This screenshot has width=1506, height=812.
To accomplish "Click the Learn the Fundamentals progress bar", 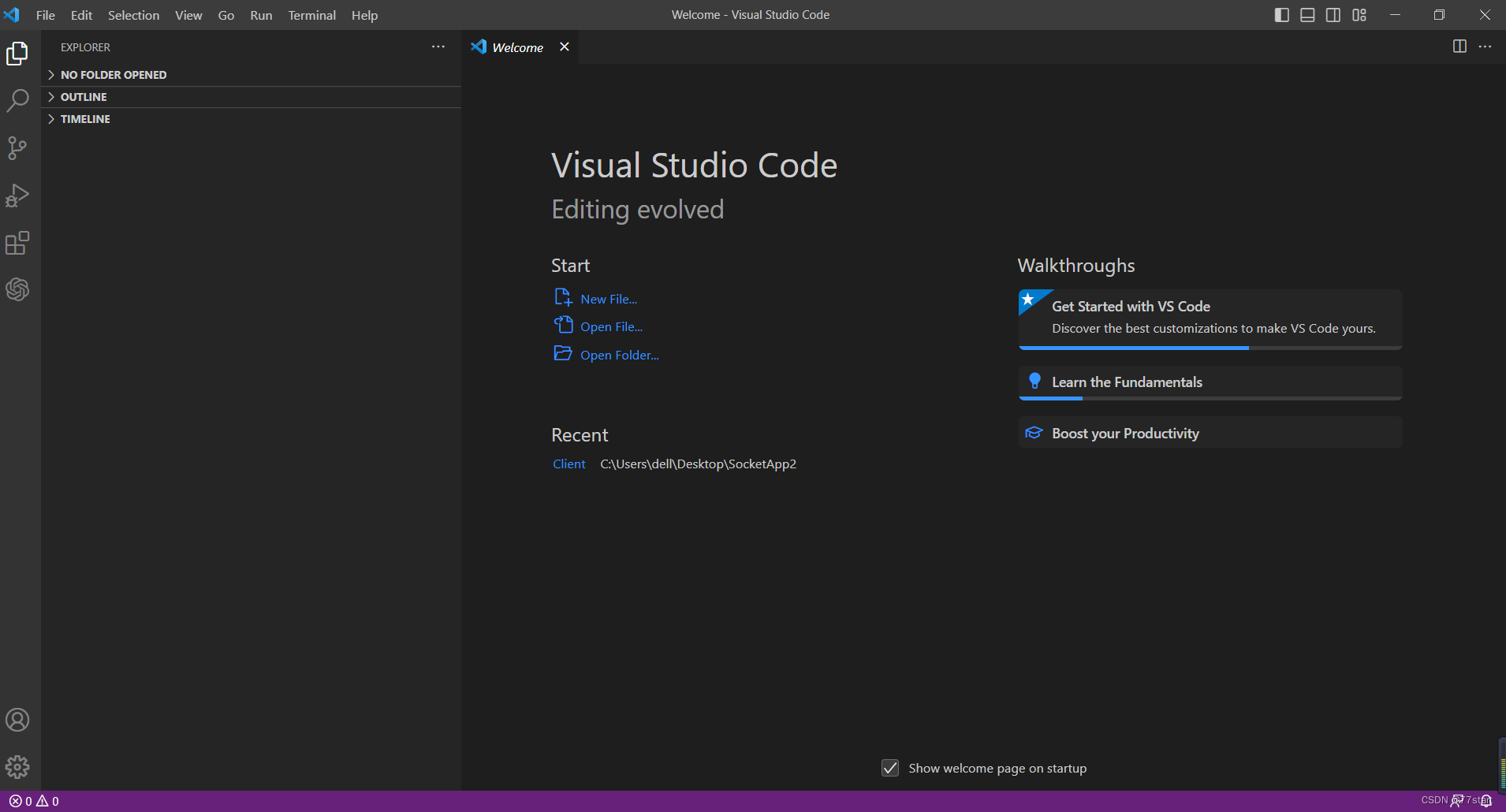I will [1210, 398].
